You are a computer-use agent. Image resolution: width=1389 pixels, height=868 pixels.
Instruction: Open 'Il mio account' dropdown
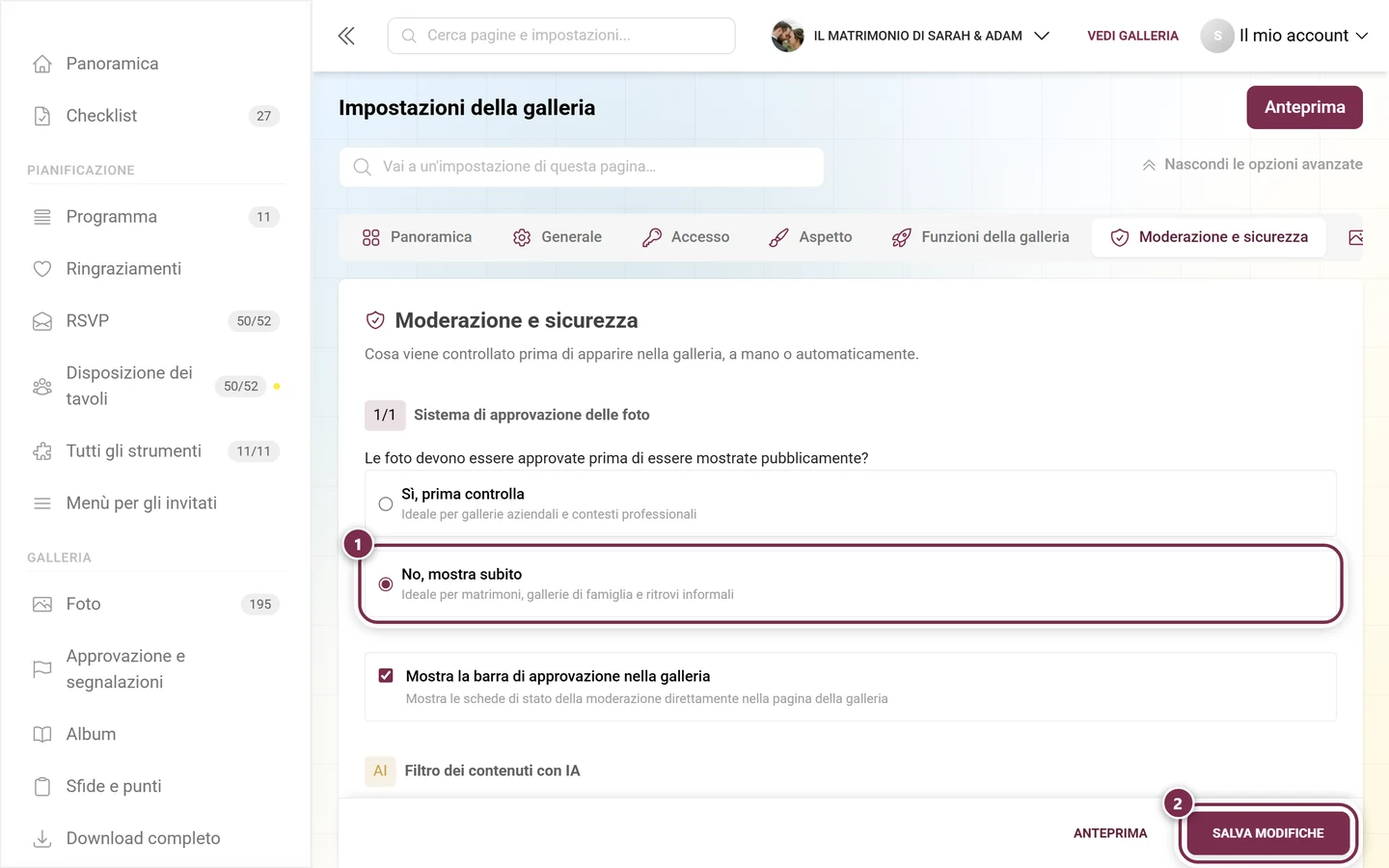(x=1303, y=36)
